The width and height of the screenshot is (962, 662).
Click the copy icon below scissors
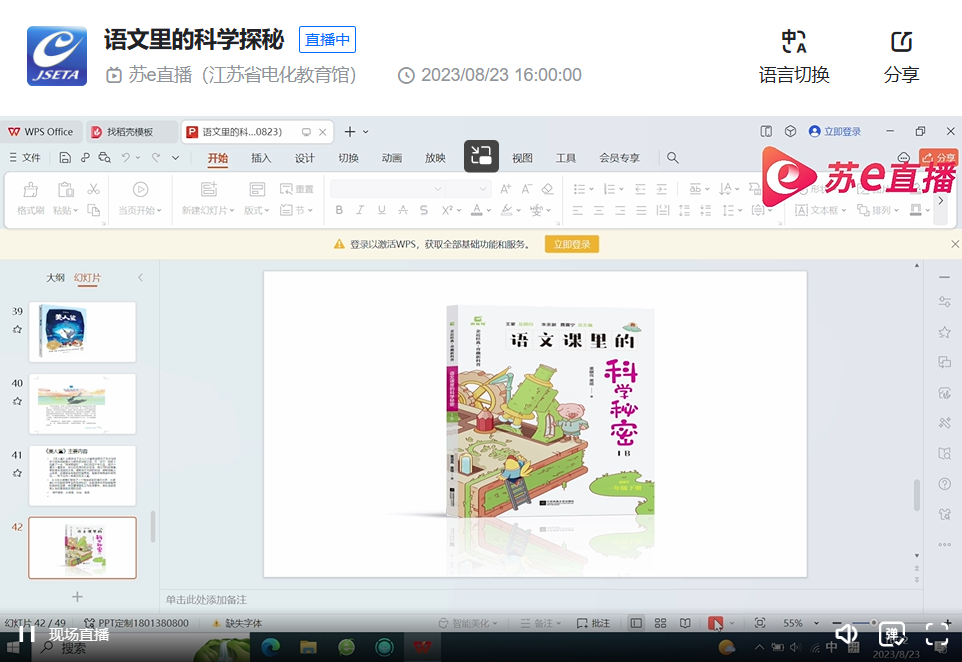point(93,210)
